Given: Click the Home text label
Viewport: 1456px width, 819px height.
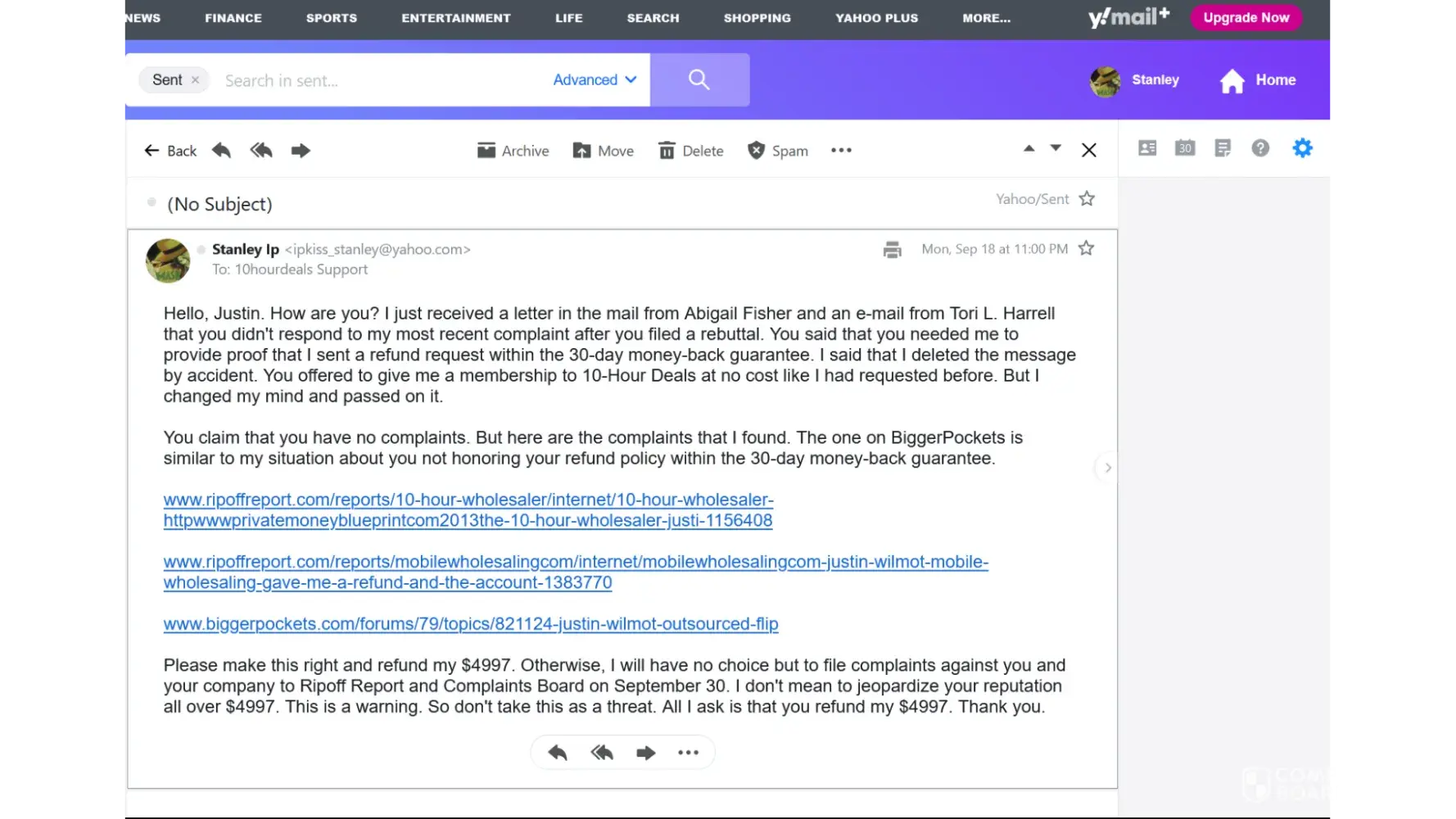Looking at the screenshot, I should click(x=1276, y=80).
